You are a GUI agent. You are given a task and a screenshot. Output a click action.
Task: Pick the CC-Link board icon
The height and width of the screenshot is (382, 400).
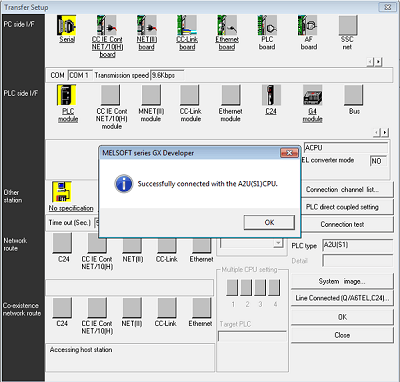pyautogui.click(x=187, y=25)
